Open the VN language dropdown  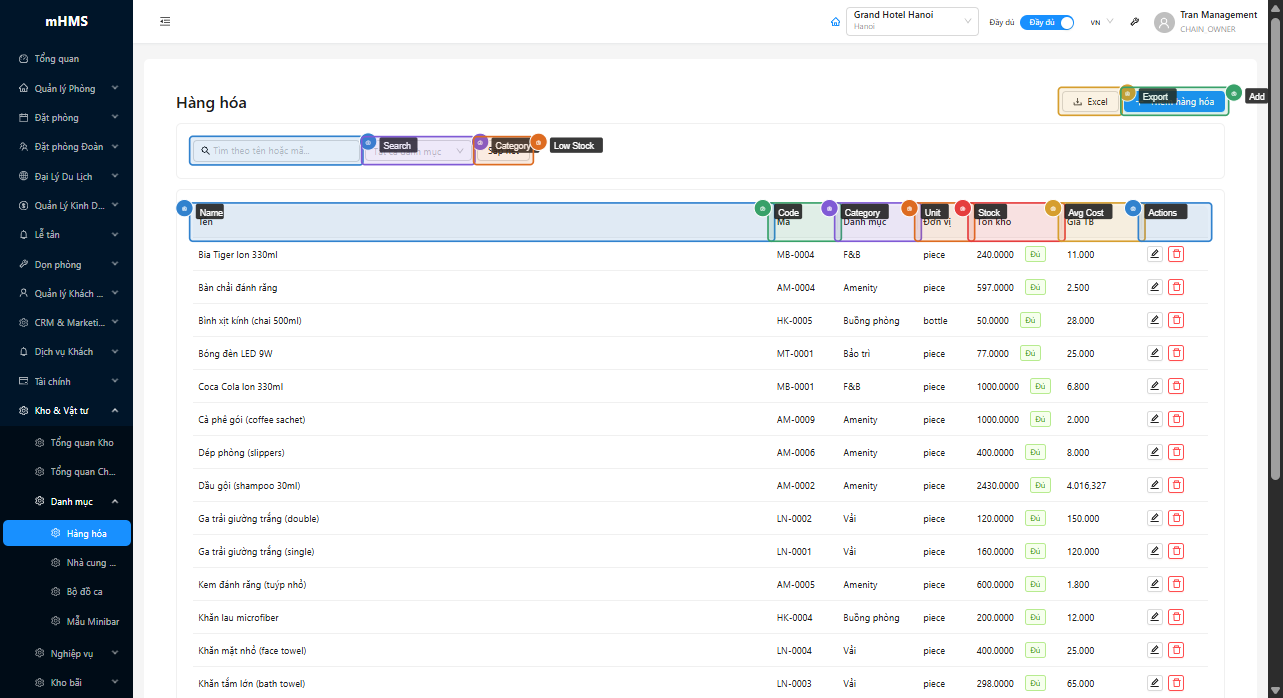(x=1101, y=22)
